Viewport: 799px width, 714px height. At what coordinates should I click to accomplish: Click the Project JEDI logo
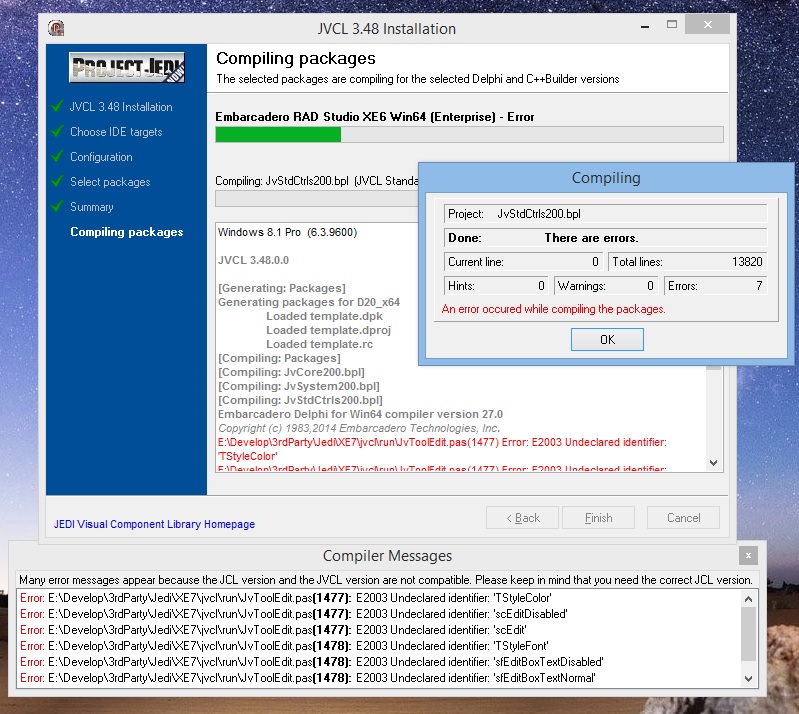pos(126,69)
